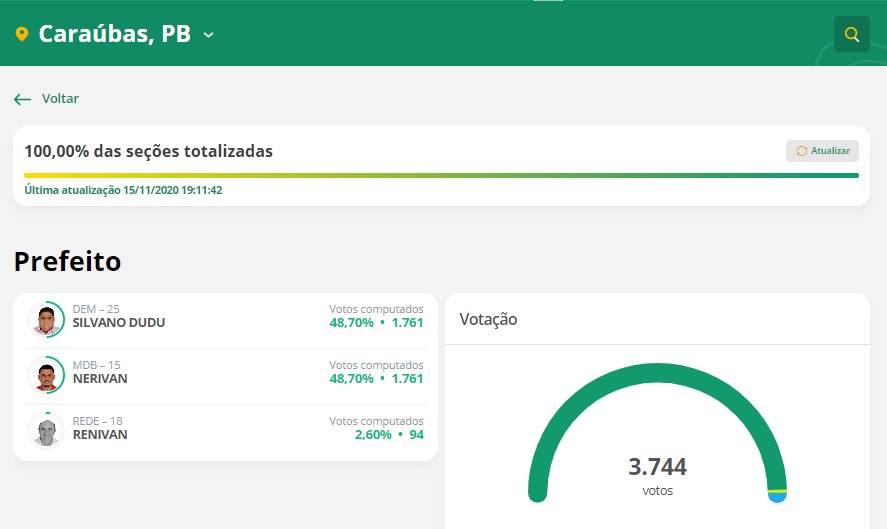Click the back arrow icon

[x=22, y=99]
